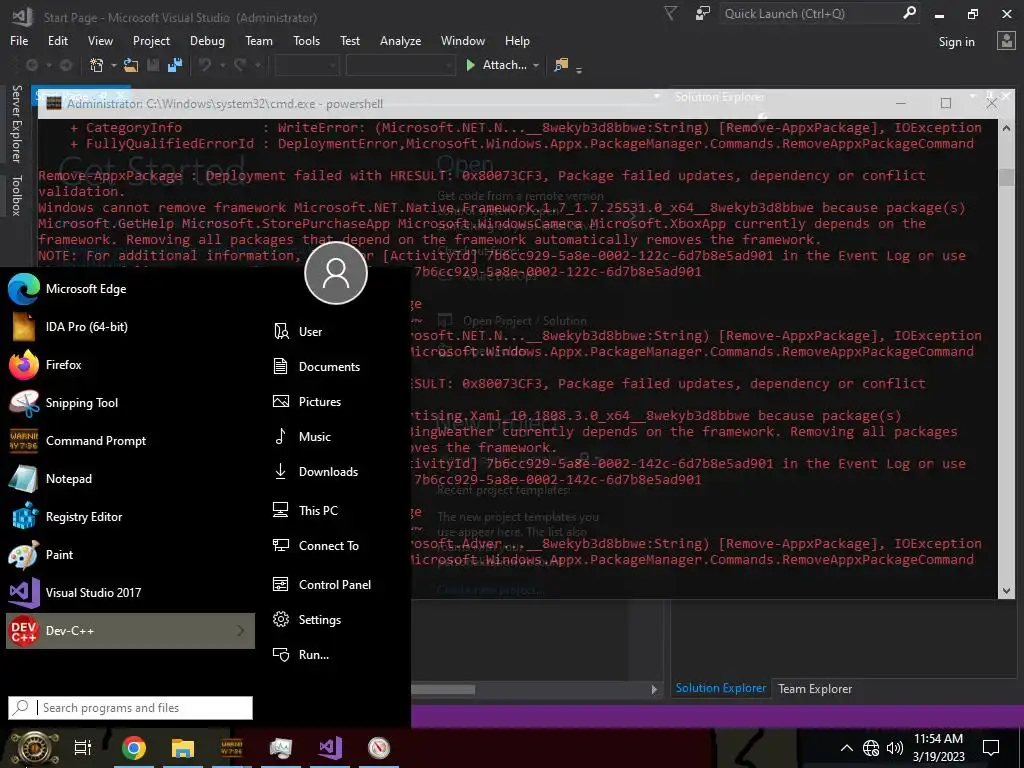Open the Analyze menu
The width and height of the screenshot is (1024, 768).
click(x=400, y=40)
